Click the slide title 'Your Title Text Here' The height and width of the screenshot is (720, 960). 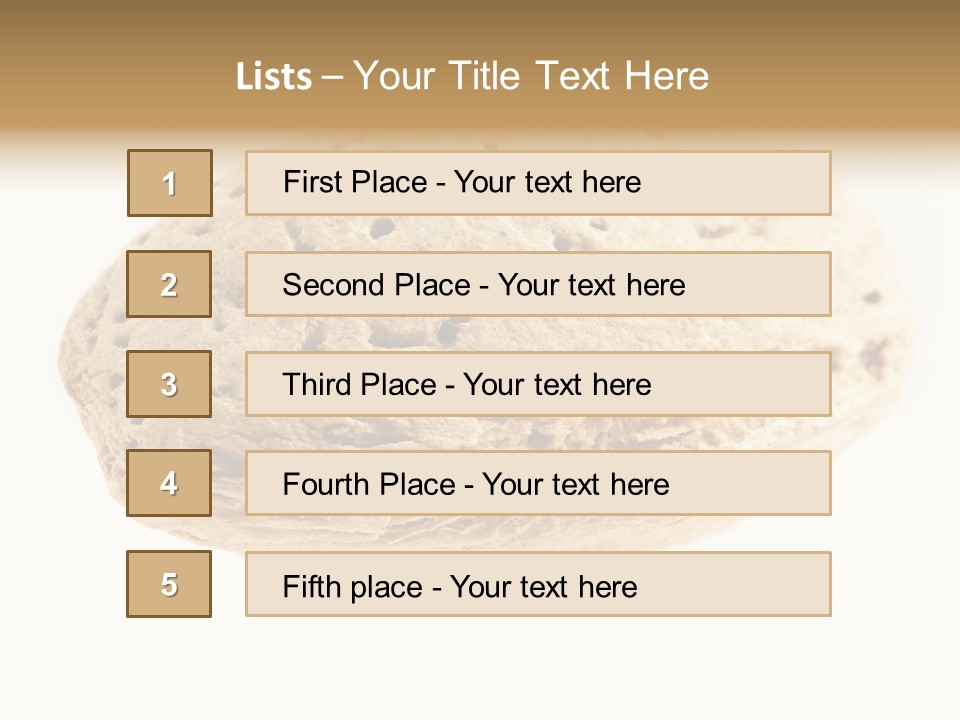[x=531, y=76]
